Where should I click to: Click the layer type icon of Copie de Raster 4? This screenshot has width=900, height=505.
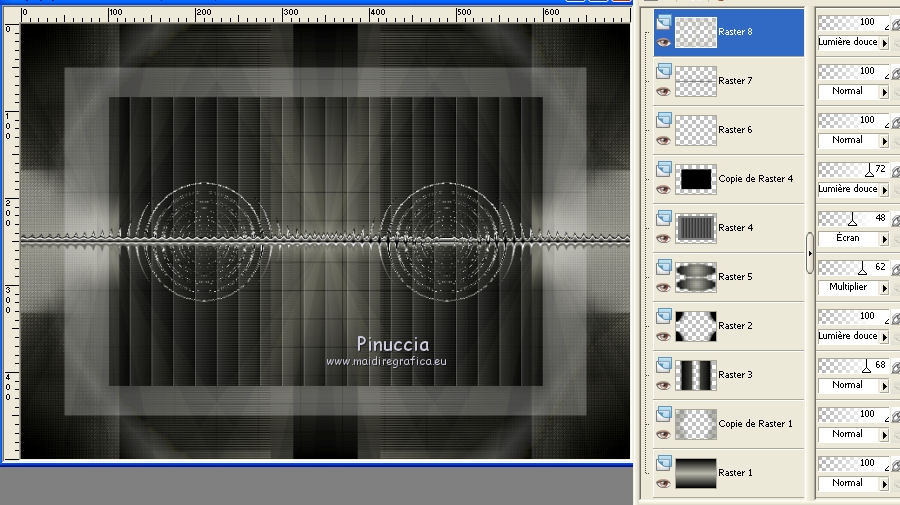click(664, 169)
